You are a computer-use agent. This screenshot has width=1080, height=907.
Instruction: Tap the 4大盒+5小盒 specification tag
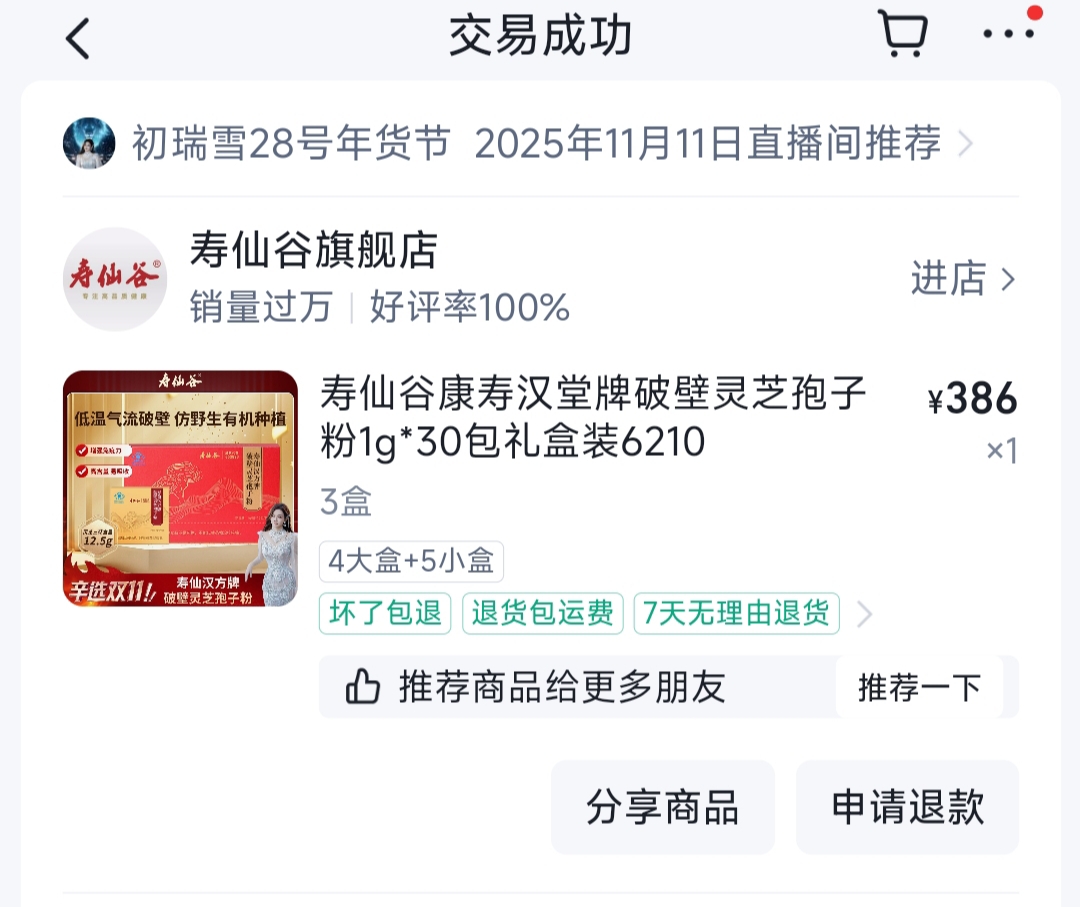click(411, 561)
